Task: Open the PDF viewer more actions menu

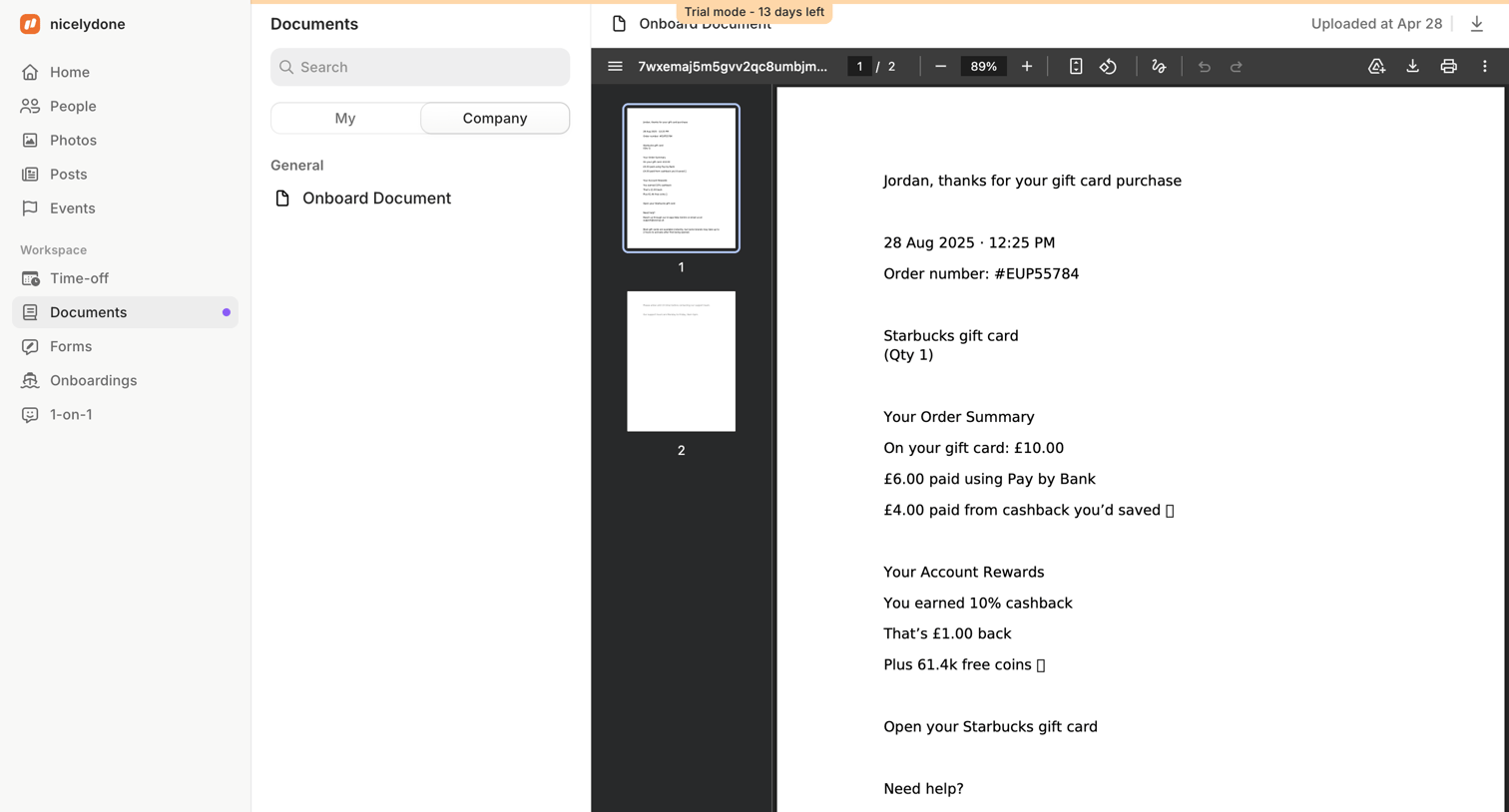Action: [x=1484, y=67]
